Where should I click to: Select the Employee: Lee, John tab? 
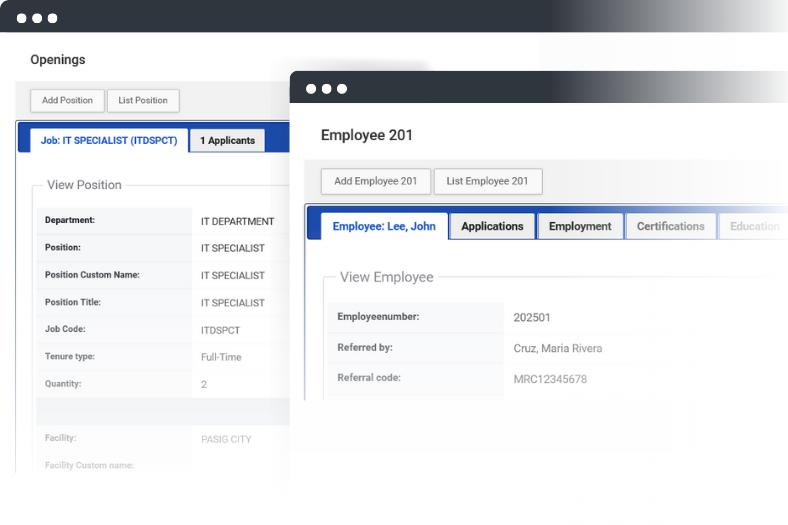click(384, 226)
